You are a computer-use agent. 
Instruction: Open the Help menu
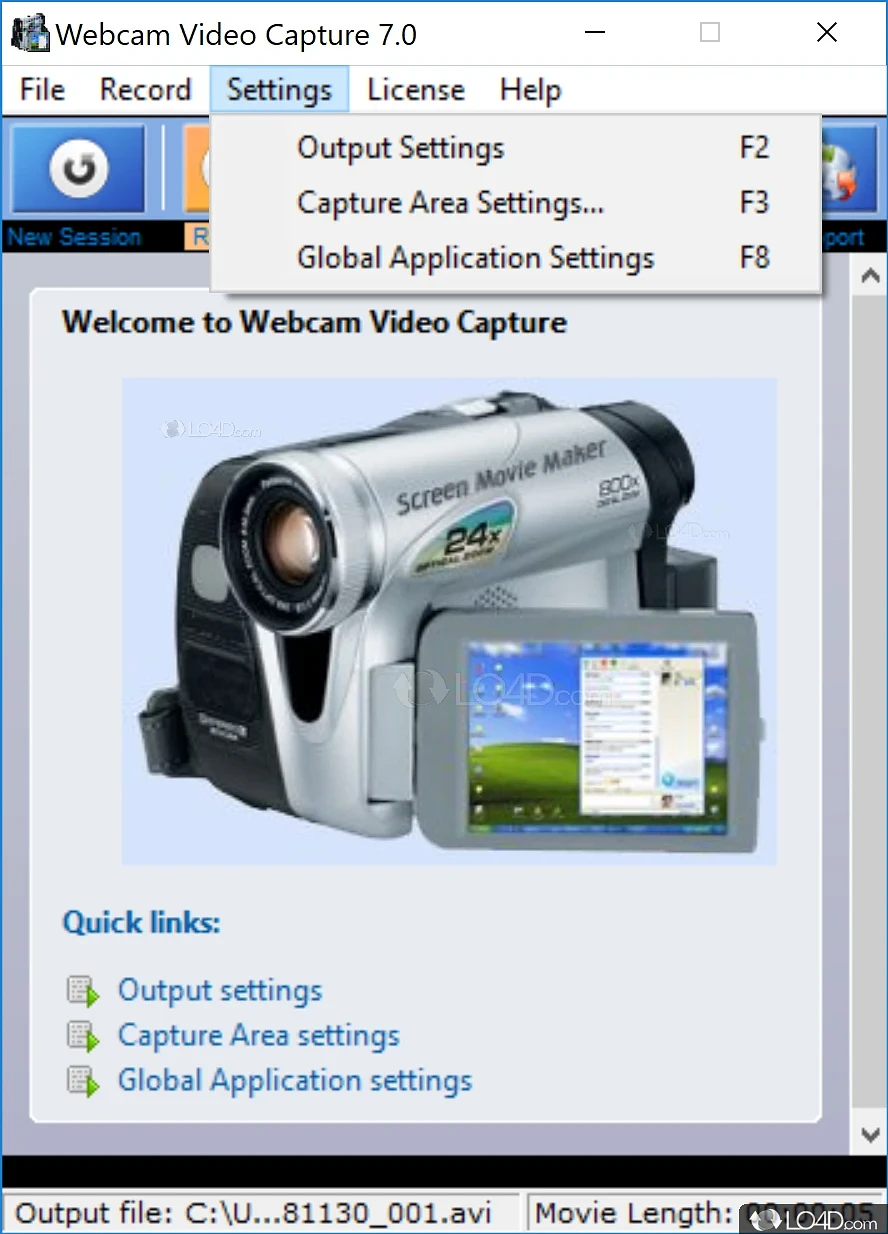pyautogui.click(x=530, y=89)
